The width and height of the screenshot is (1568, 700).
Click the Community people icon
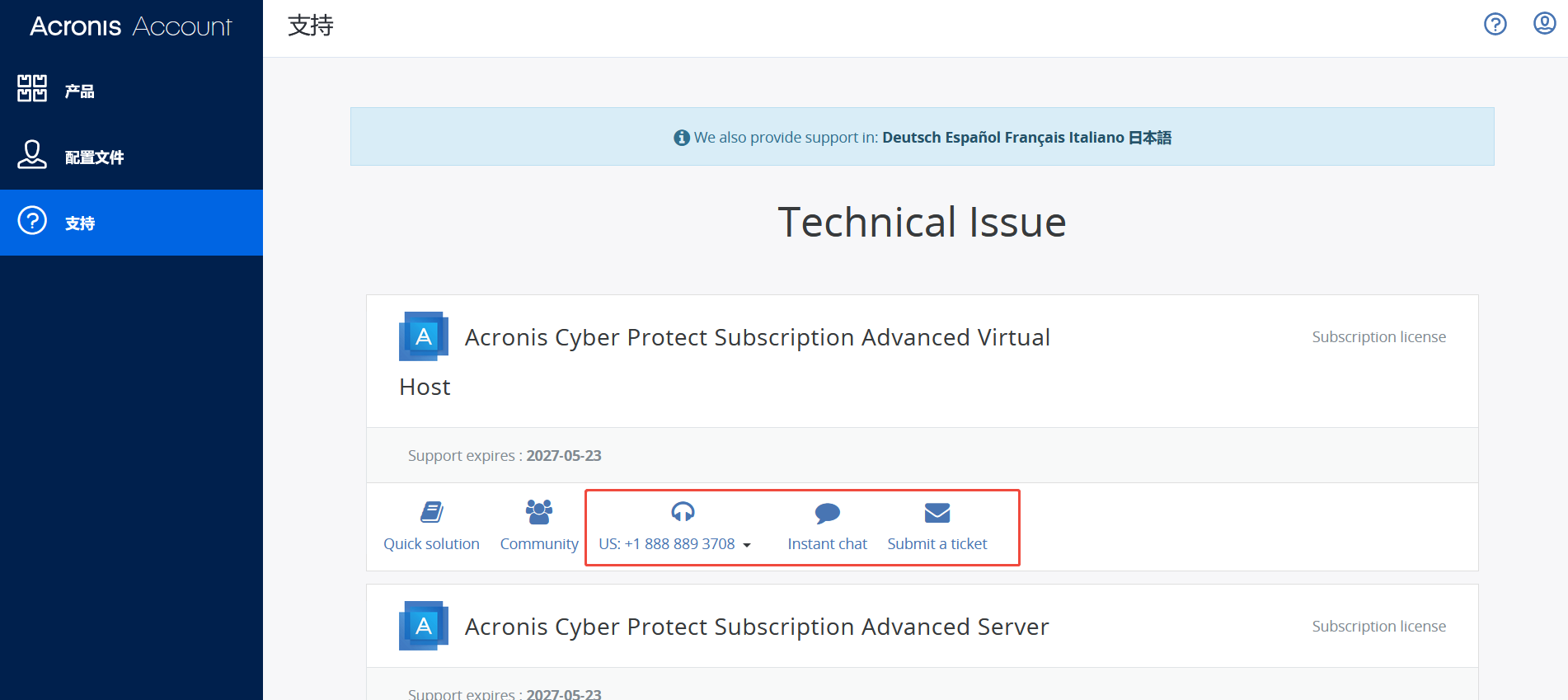click(539, 512)
